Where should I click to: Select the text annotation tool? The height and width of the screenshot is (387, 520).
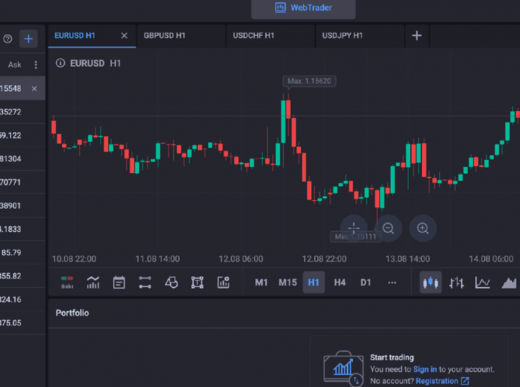click(x=197, y=283)
